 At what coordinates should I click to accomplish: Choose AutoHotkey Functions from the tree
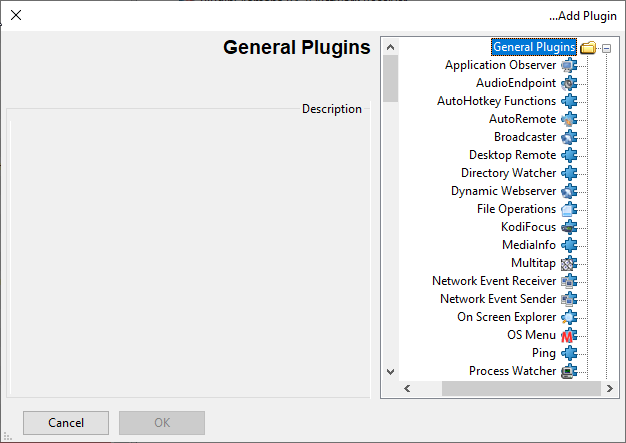497,101
